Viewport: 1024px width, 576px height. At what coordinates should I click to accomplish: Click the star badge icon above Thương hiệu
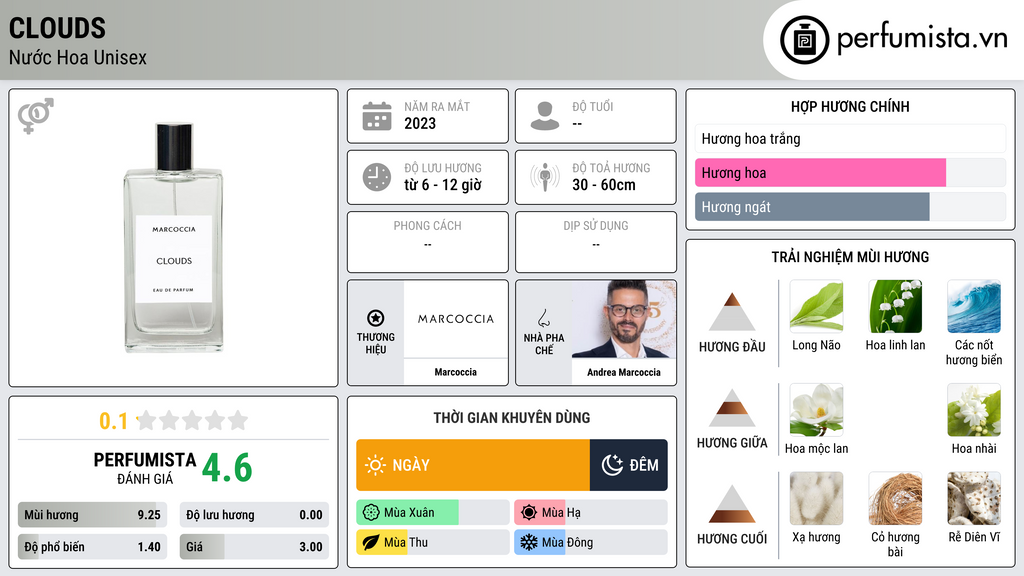(376, 318)
